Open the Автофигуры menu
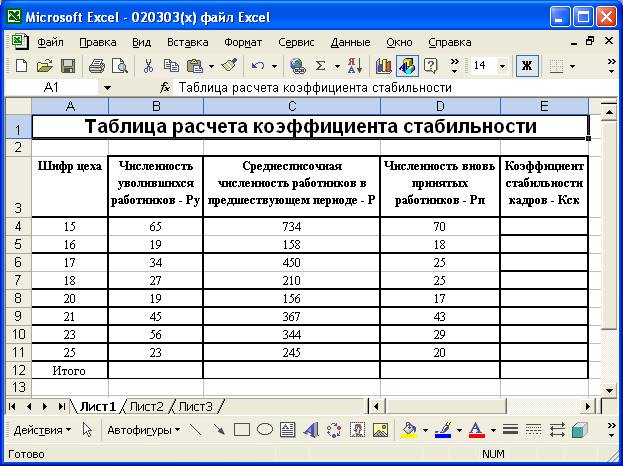 [x=143, y=430]
